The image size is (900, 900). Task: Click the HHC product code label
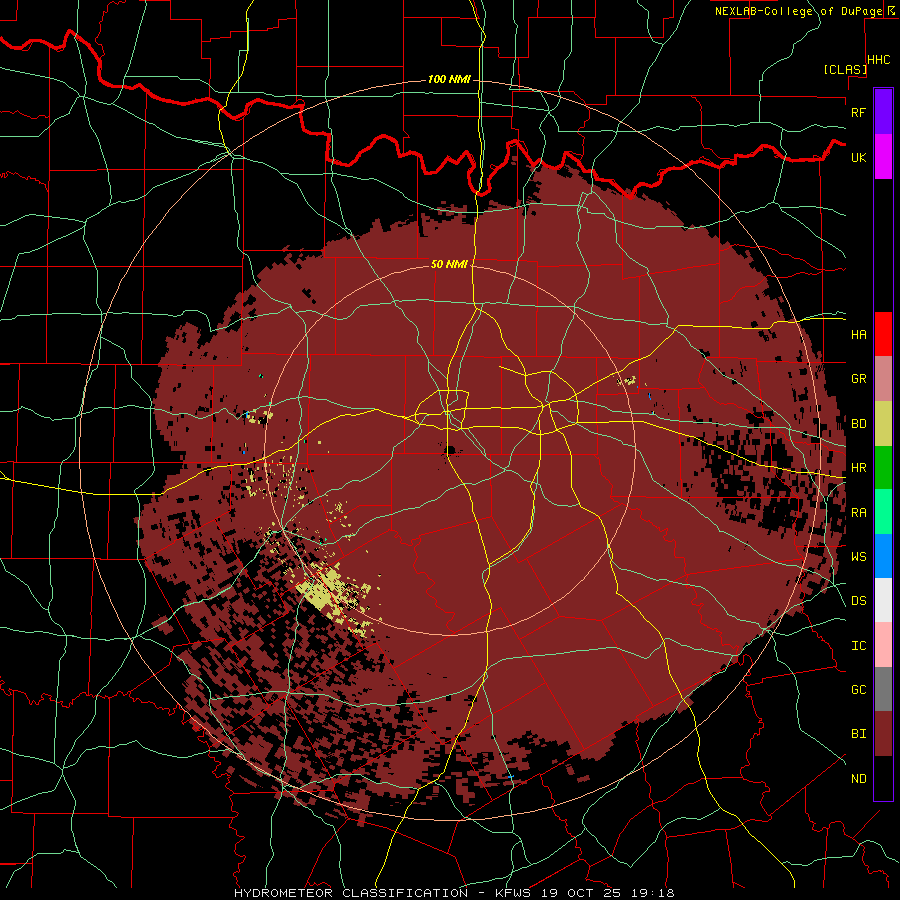click(879, 60)
